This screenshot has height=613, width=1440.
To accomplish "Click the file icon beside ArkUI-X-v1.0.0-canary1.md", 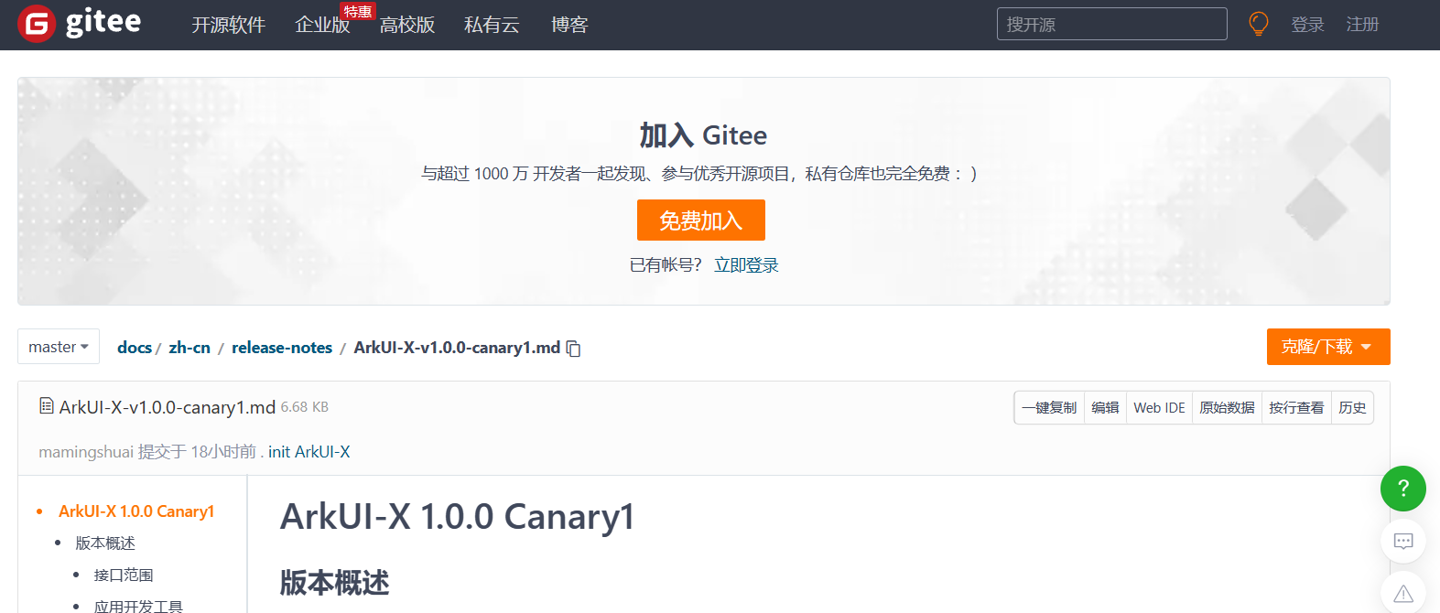I will tap(46, 406).
